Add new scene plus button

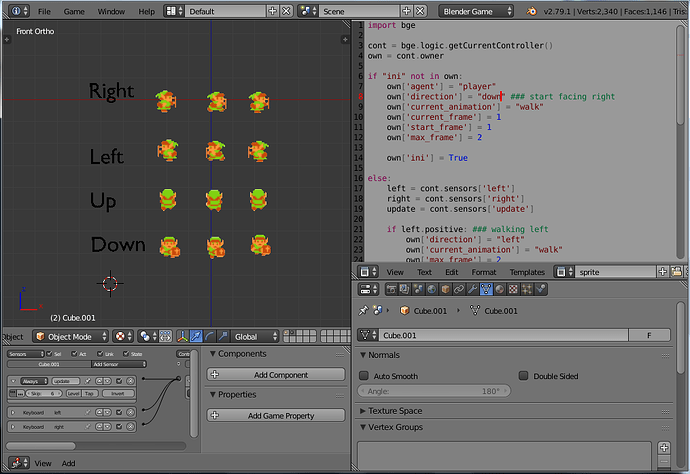(x=407, y=11)
